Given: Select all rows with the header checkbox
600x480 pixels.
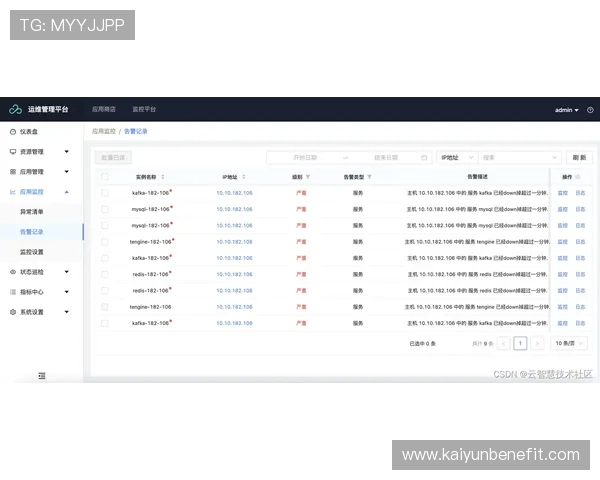Looking at the screenshot, I should [x=105, y=177].
